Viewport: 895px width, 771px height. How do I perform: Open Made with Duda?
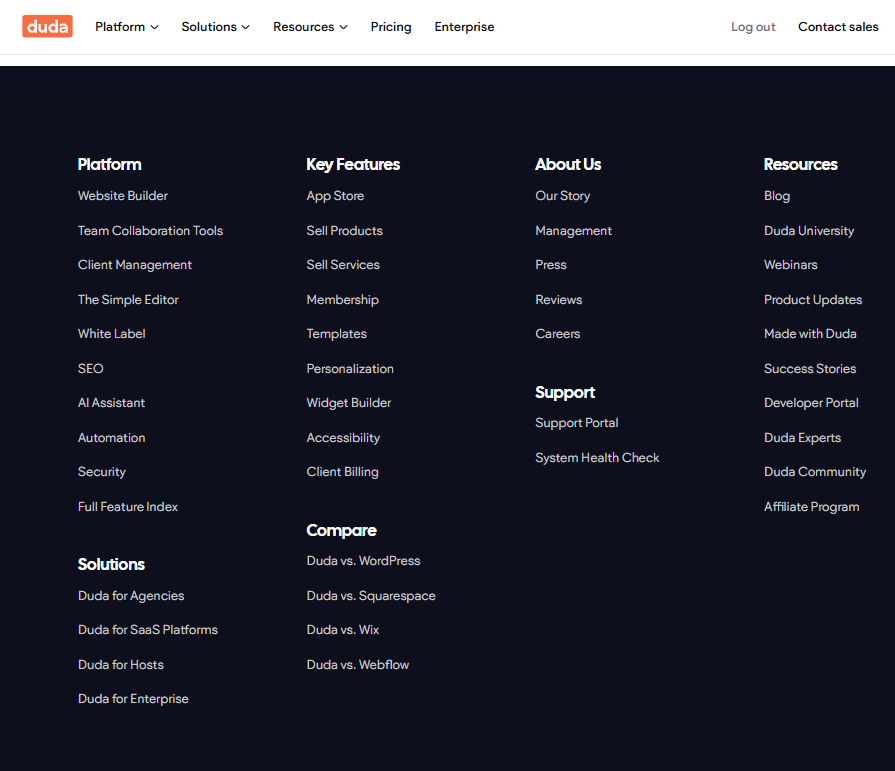[x=810, y=334]
